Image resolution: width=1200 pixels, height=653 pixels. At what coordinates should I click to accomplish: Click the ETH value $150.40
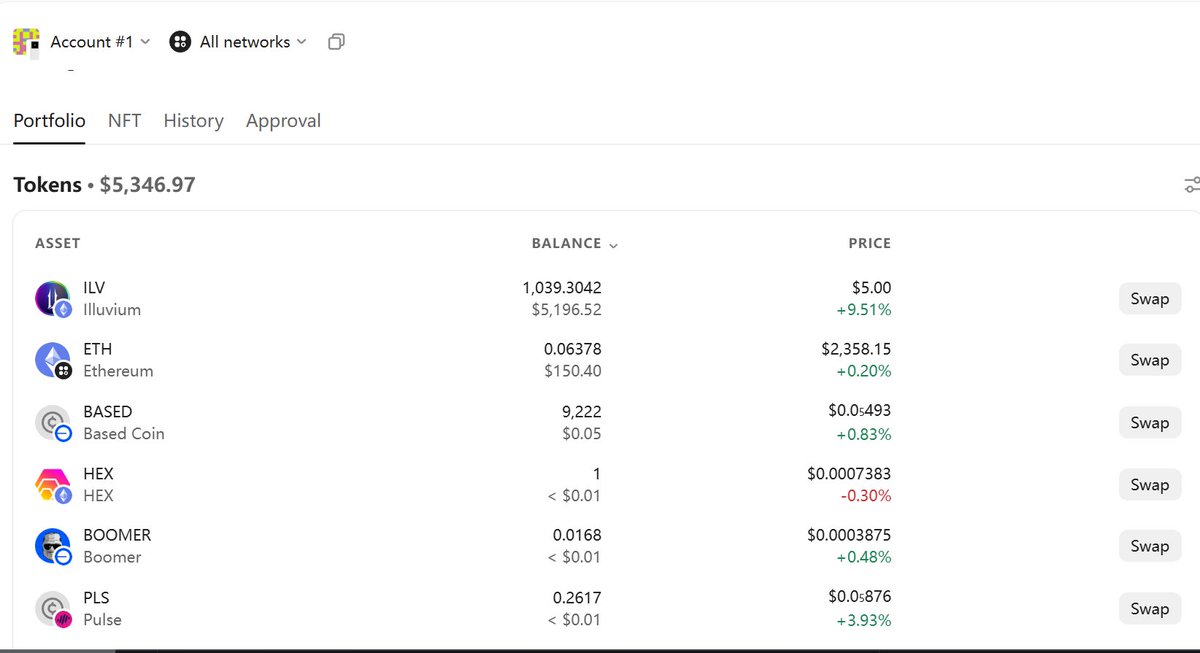573,371
